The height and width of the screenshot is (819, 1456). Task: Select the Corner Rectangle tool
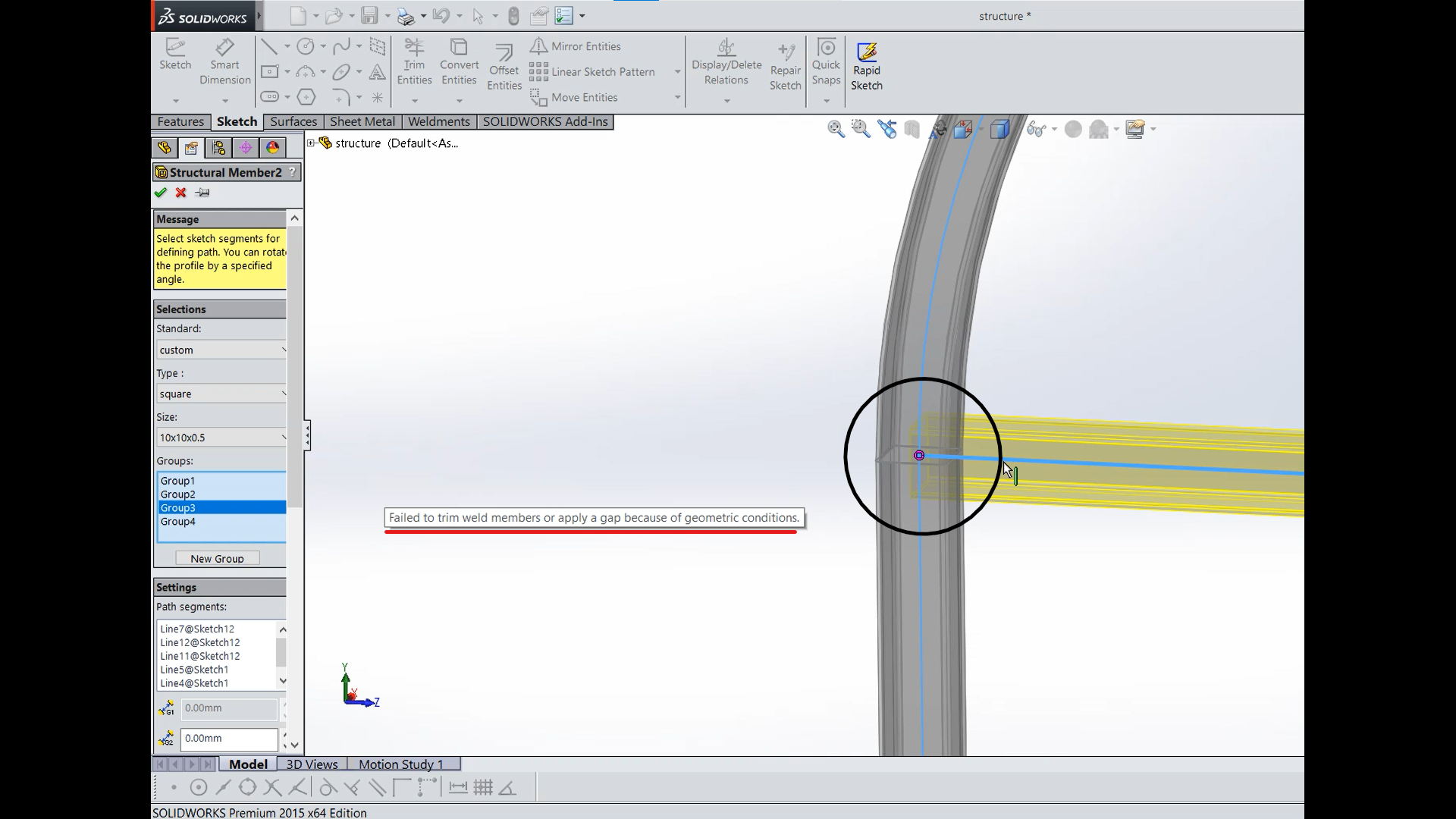269,72
